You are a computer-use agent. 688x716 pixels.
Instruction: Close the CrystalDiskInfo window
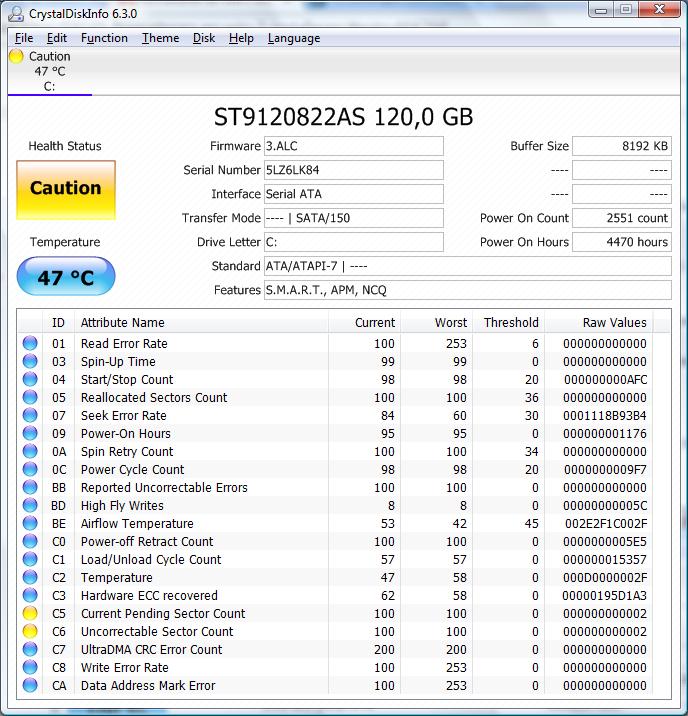click(659, 10)
